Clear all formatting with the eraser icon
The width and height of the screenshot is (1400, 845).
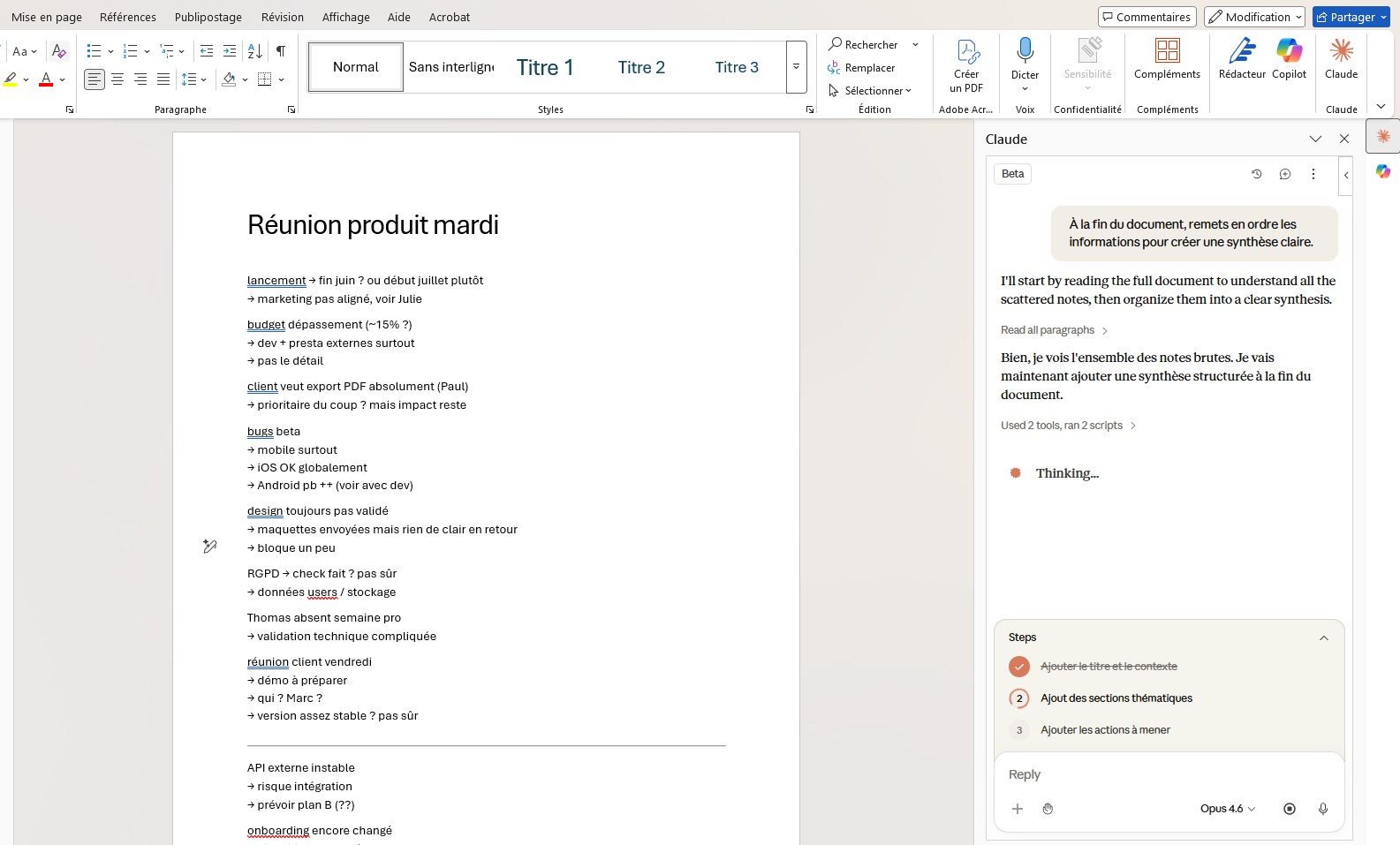[x=59, y=51]
